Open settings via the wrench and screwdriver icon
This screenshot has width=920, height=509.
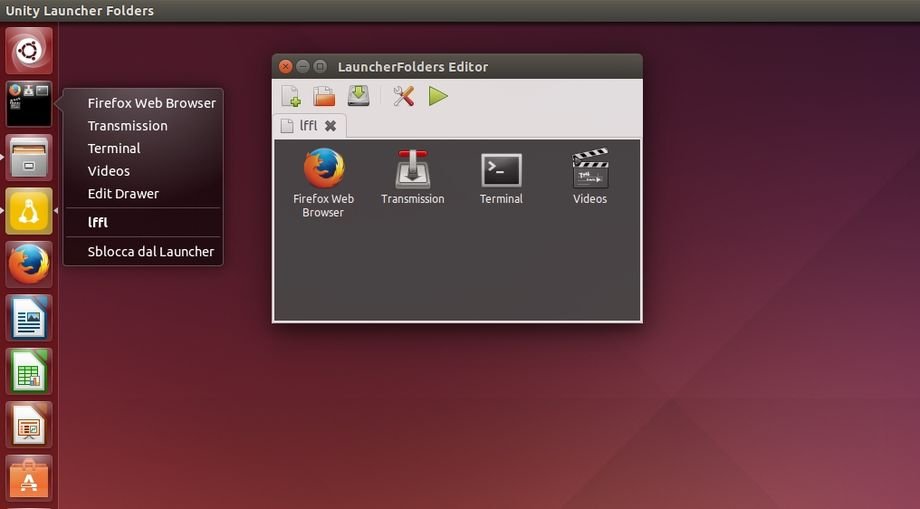coord(403,96)
